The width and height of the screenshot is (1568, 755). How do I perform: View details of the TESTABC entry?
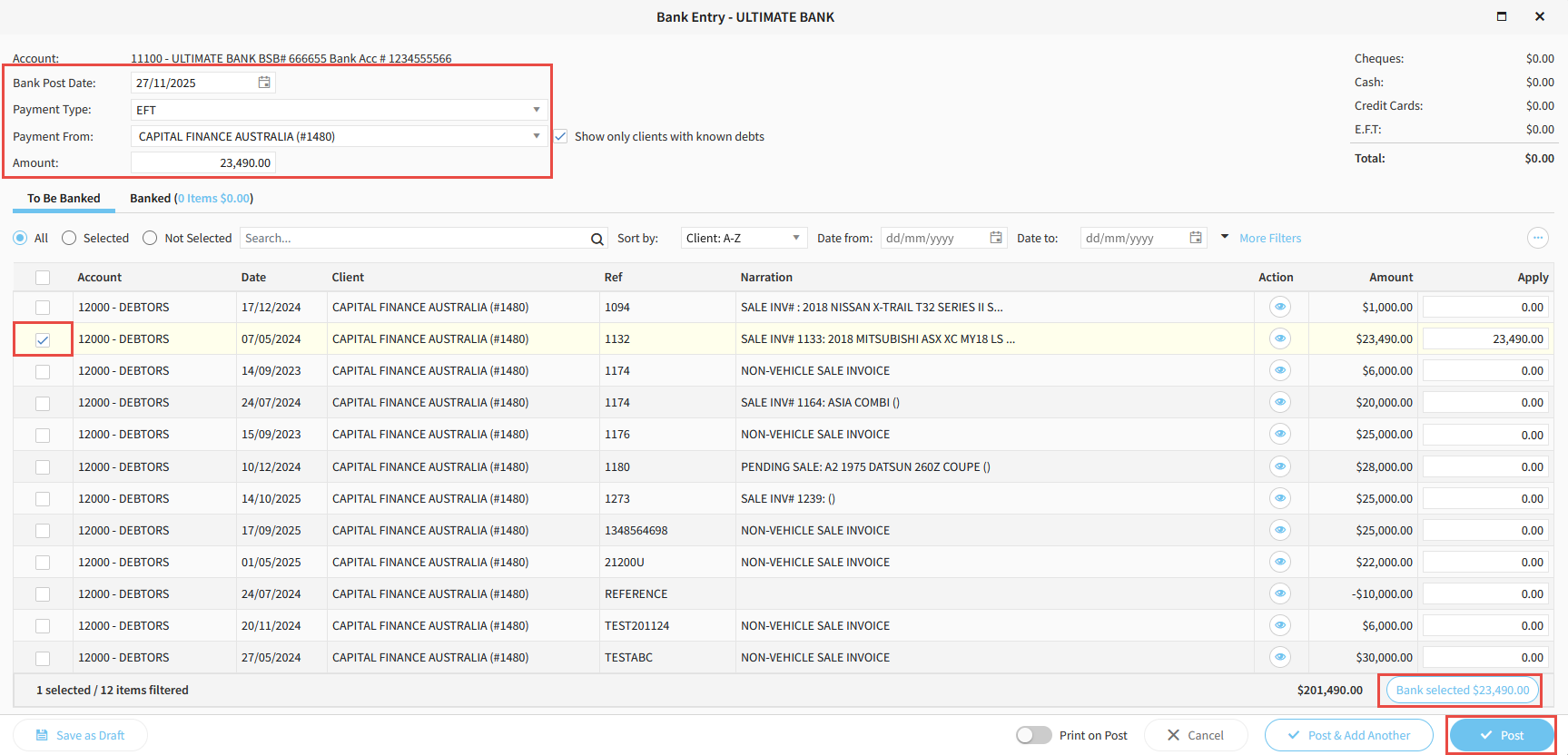[1280, 657]
